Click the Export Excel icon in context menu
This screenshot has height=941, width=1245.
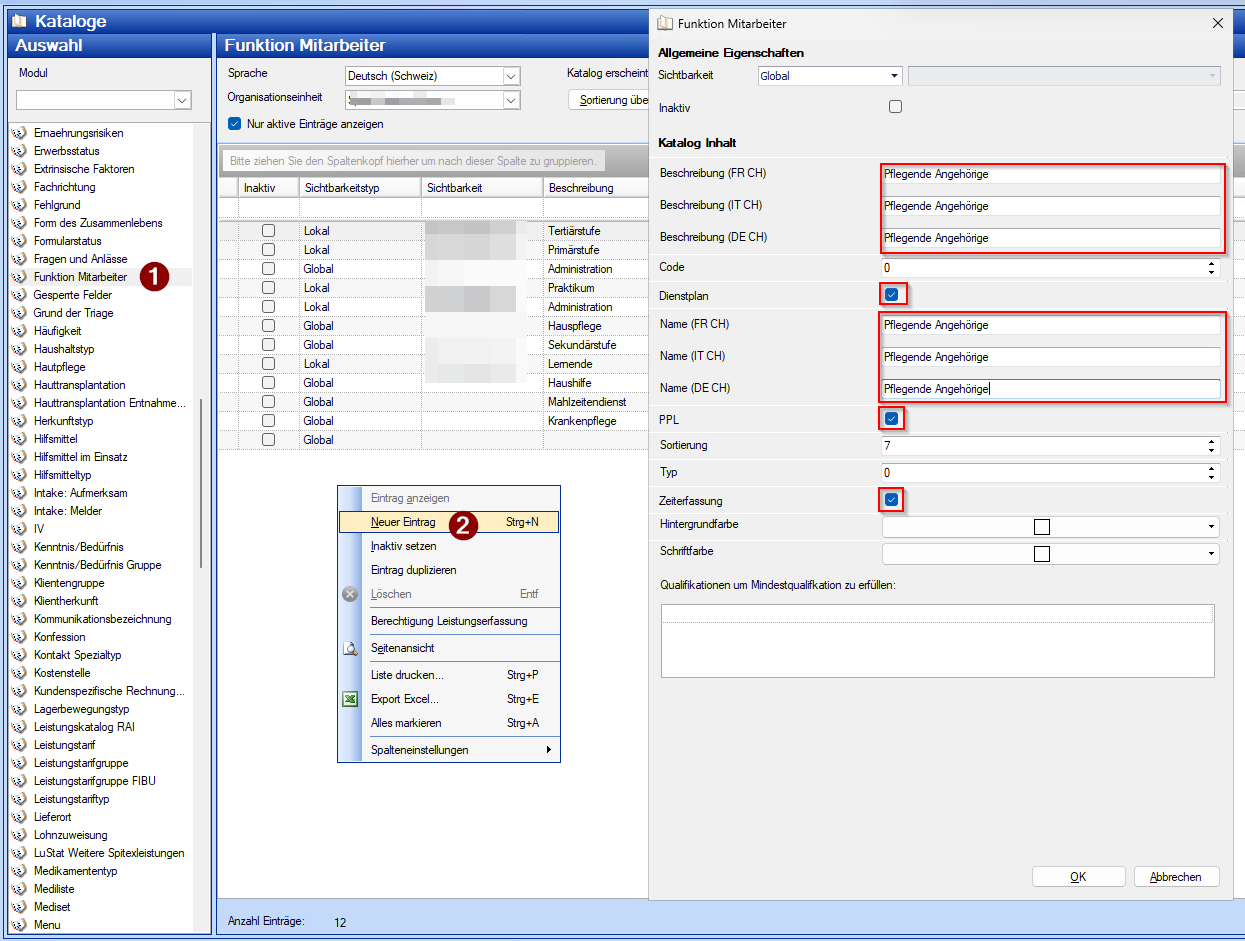[350, 699]
